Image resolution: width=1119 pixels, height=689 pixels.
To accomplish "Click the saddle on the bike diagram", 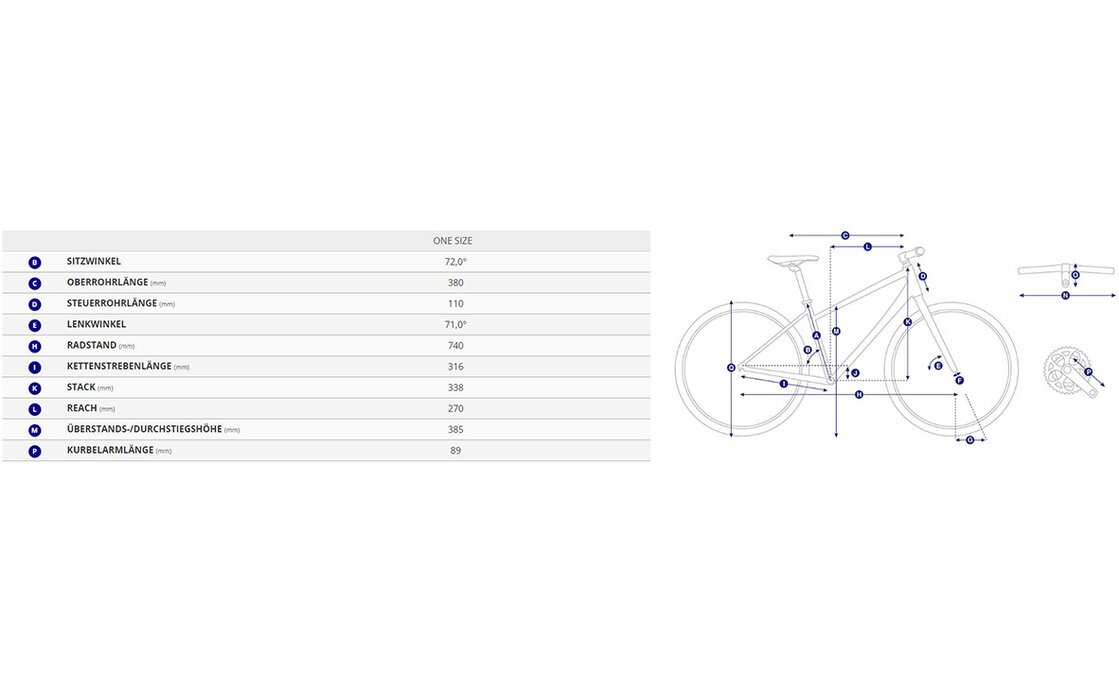I will click(793, 259).
